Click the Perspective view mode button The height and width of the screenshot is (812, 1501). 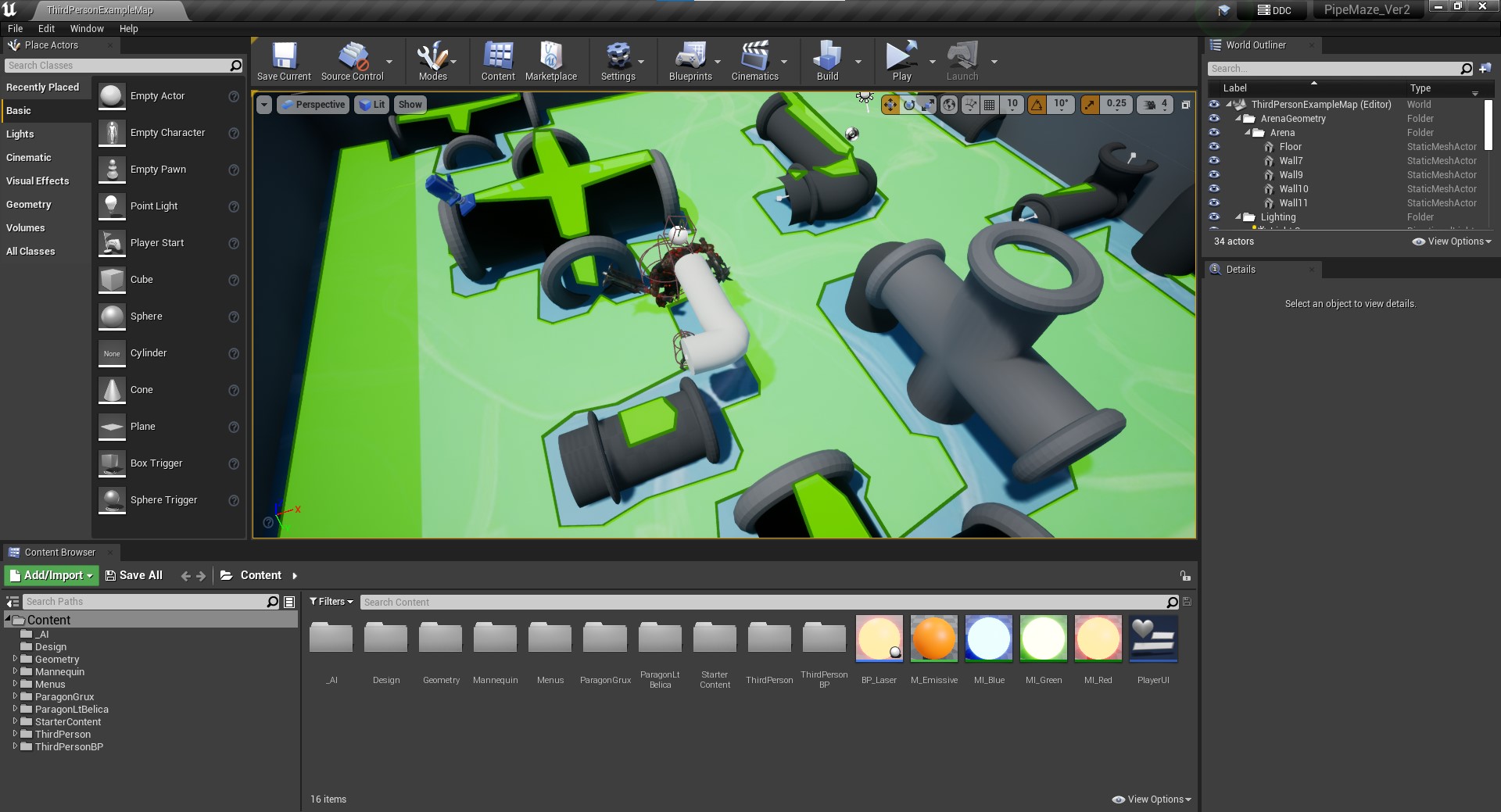click(x=313, y=105)
